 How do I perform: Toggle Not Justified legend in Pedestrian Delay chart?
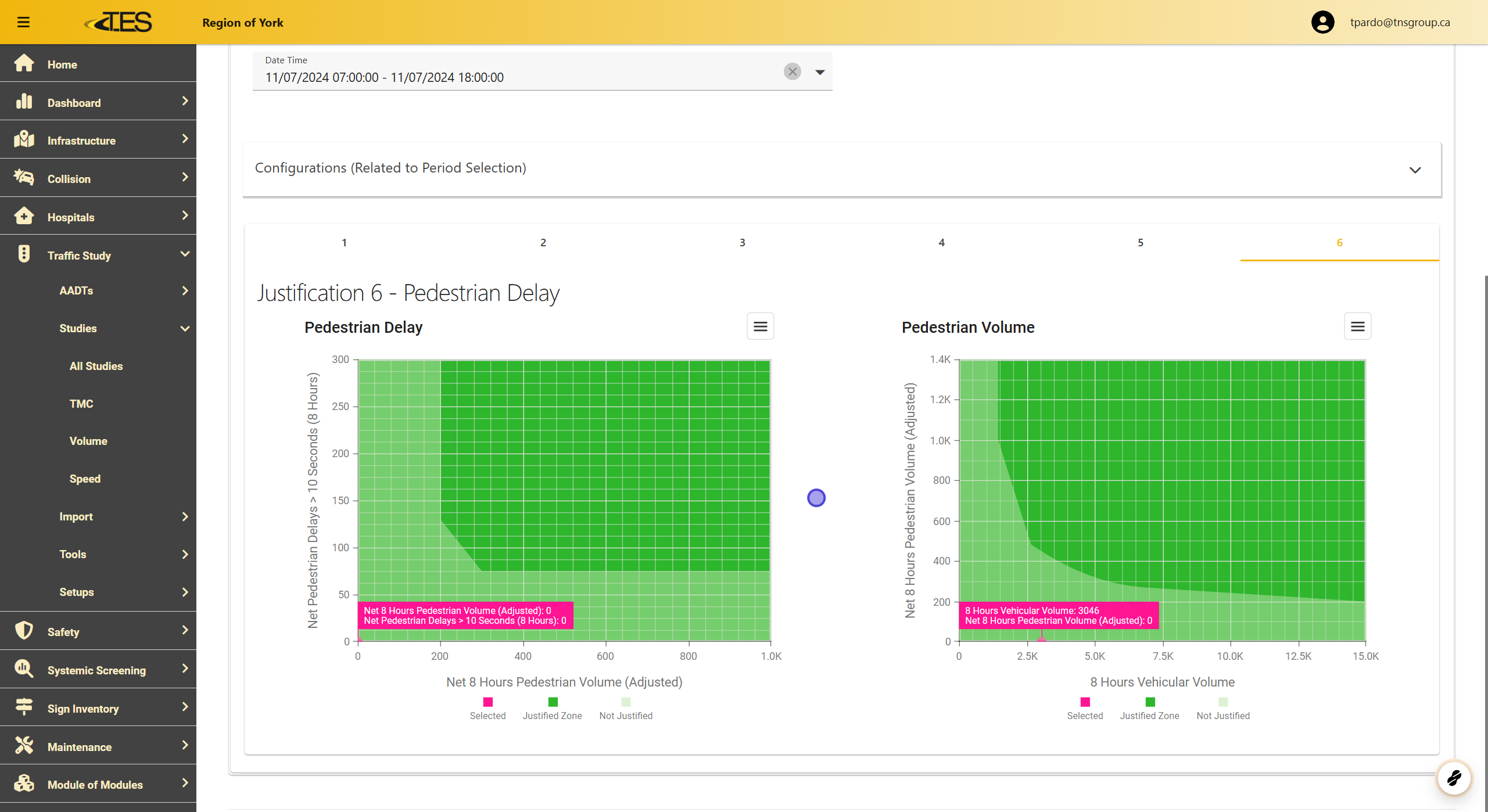pos(626,709)
